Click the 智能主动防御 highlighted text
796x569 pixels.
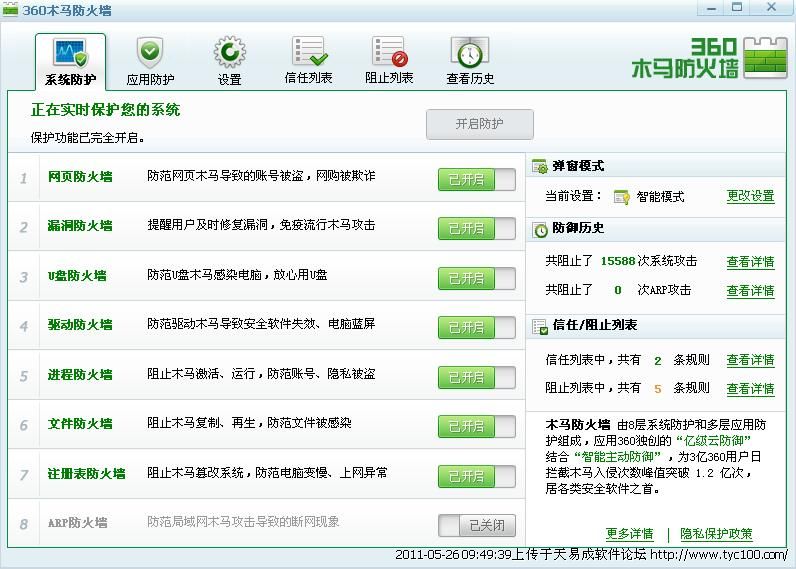point(617,456)
